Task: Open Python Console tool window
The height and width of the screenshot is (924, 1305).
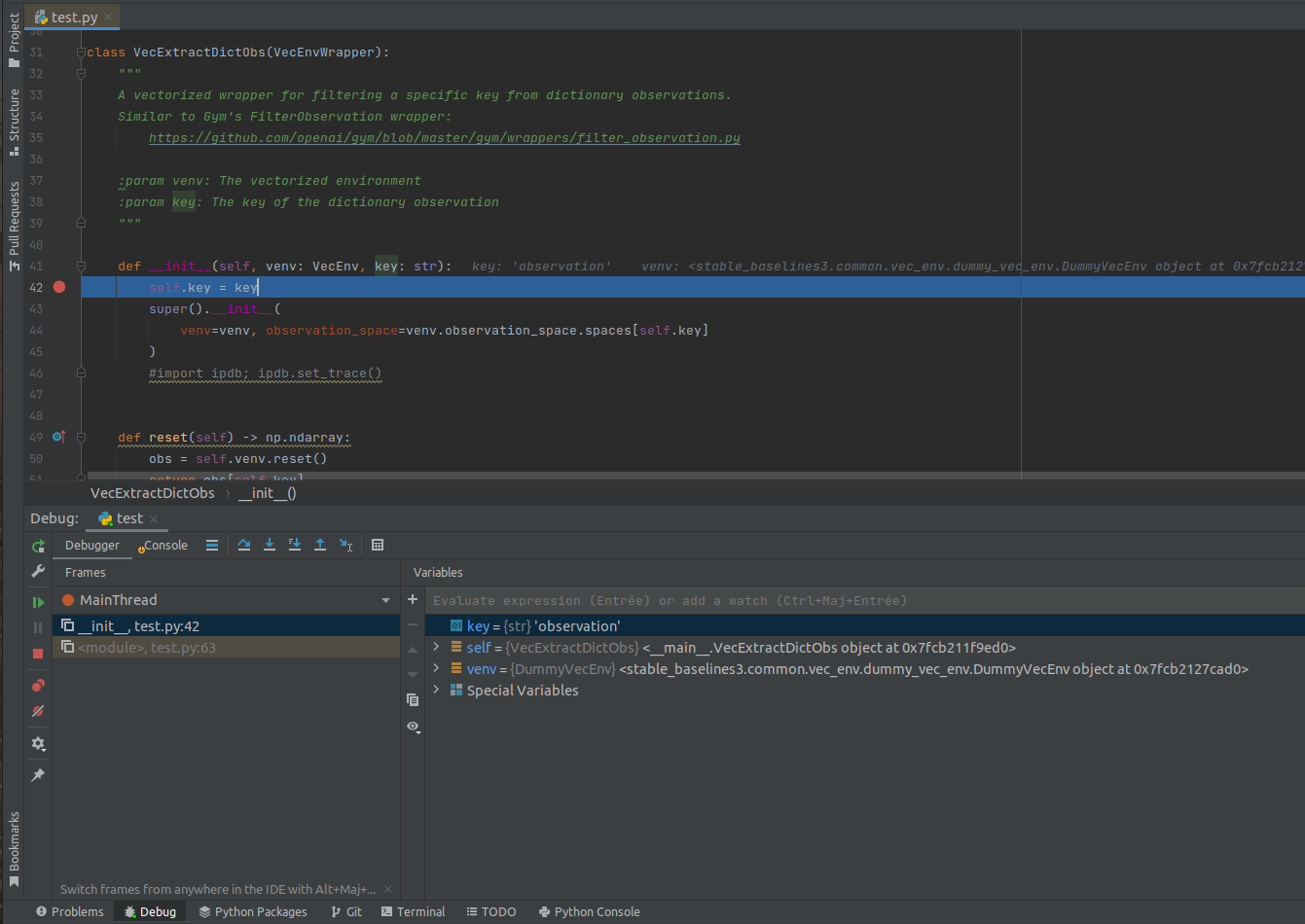Action: pos(590,911)
